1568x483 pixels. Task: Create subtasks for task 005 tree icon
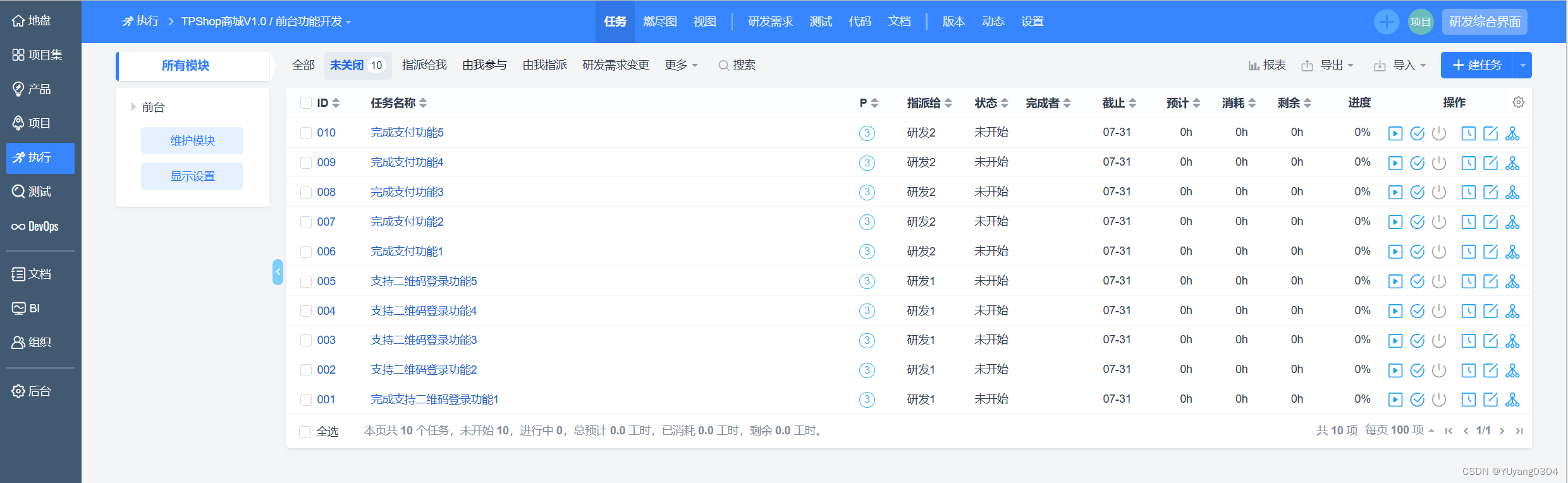point(1512,281)
